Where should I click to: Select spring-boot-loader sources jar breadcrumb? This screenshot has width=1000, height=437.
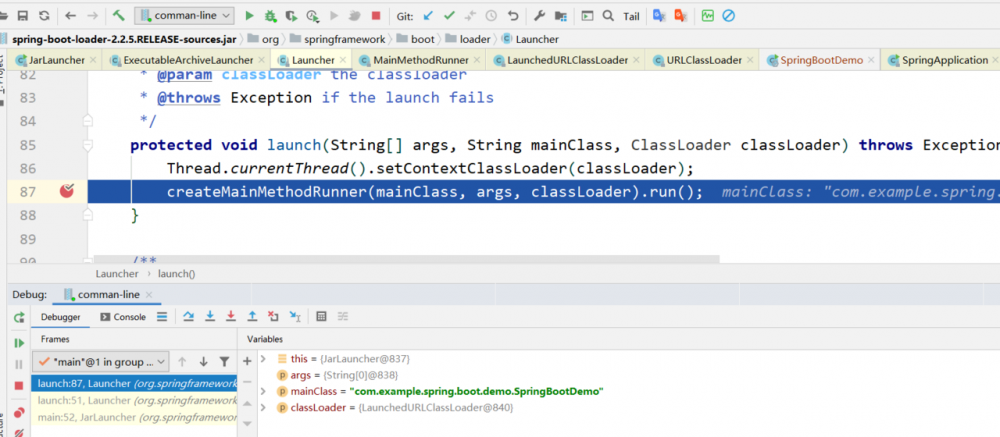tap(124, 39)
